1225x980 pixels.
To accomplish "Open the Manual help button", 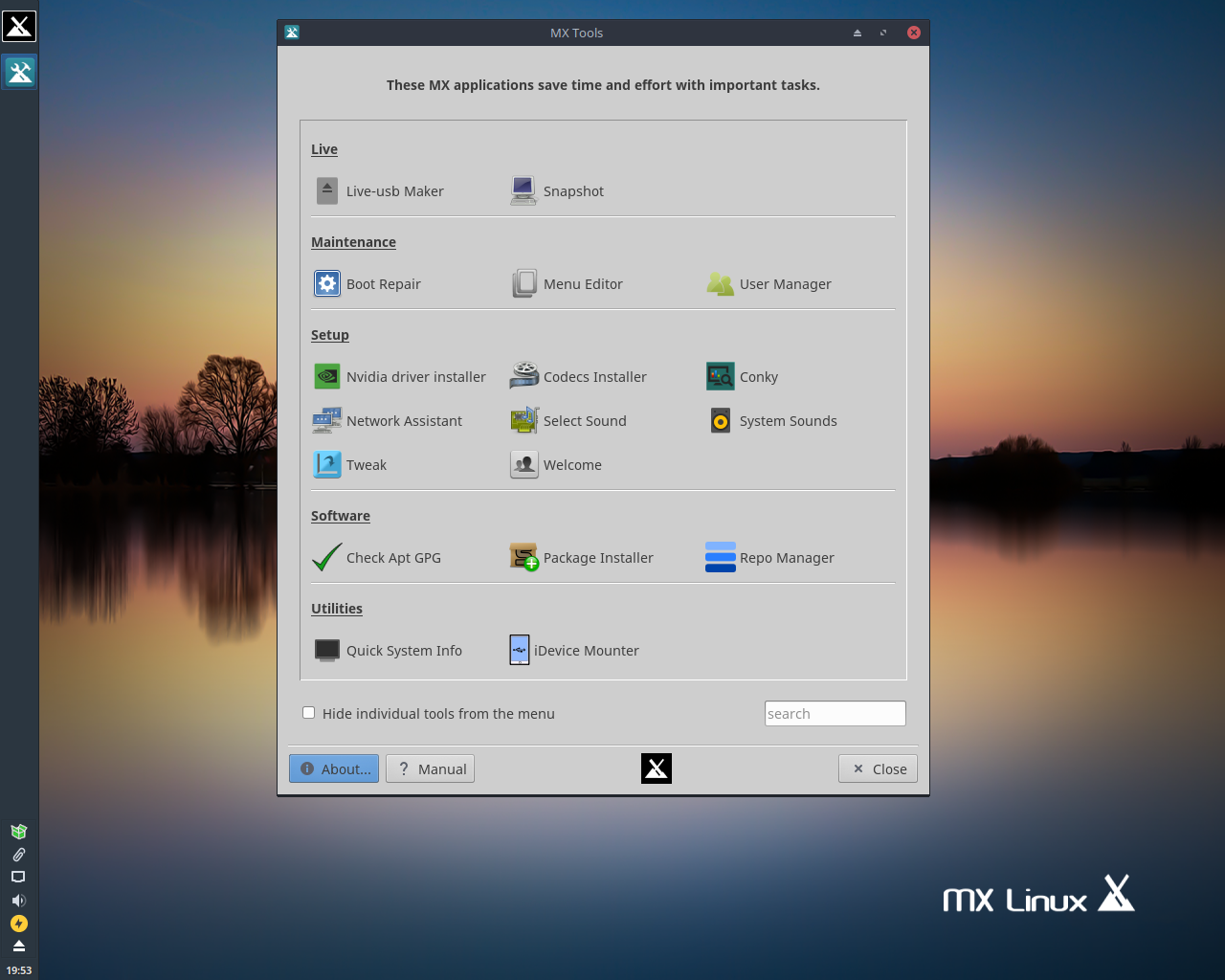I will click(430, 768).
